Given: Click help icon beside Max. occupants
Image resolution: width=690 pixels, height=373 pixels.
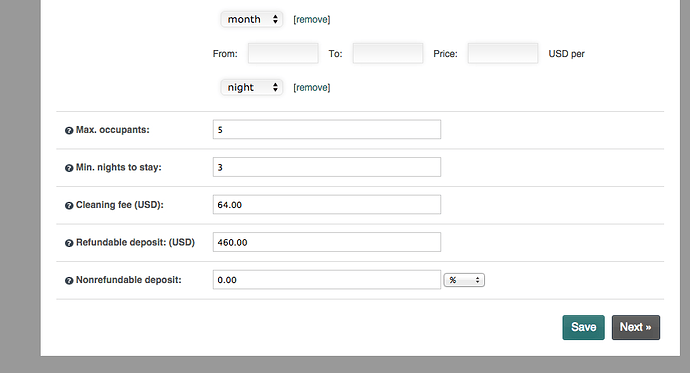Looking at the screenshot, I should (x=69, y=131).
